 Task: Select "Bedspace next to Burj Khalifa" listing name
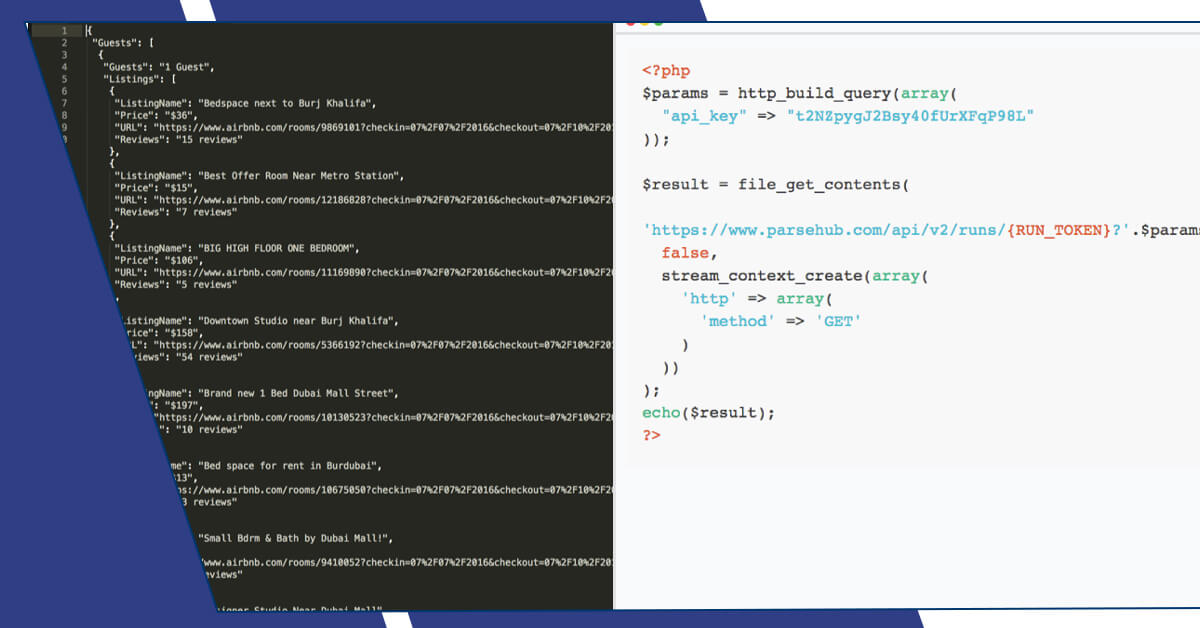[x=287, y=103]
